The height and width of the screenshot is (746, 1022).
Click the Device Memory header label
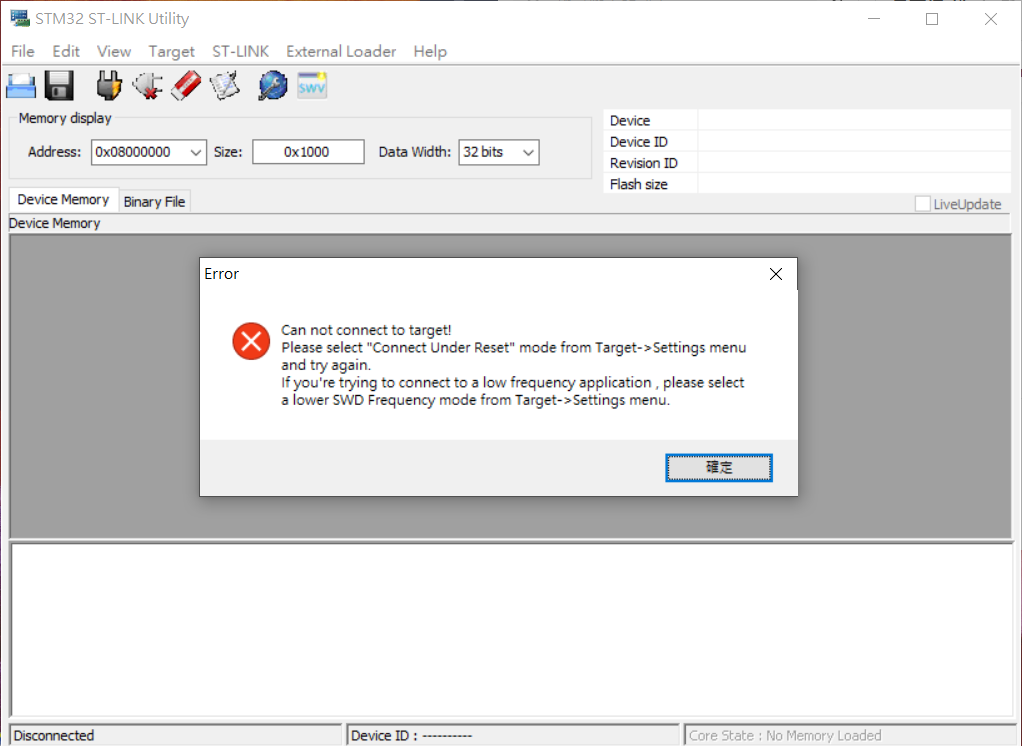[x=55, y=223]
